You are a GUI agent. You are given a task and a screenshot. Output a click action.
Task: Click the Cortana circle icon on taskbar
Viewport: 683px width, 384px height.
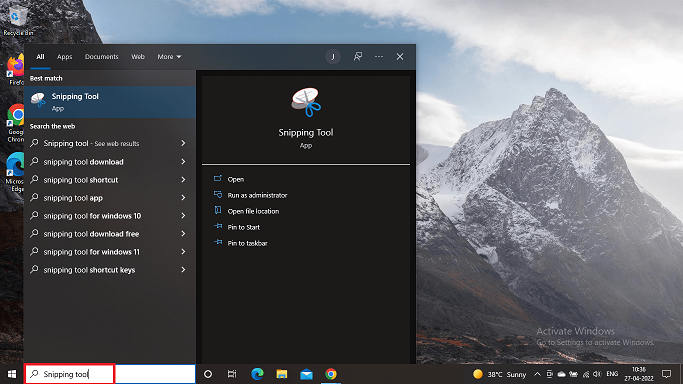click(208, 374)
